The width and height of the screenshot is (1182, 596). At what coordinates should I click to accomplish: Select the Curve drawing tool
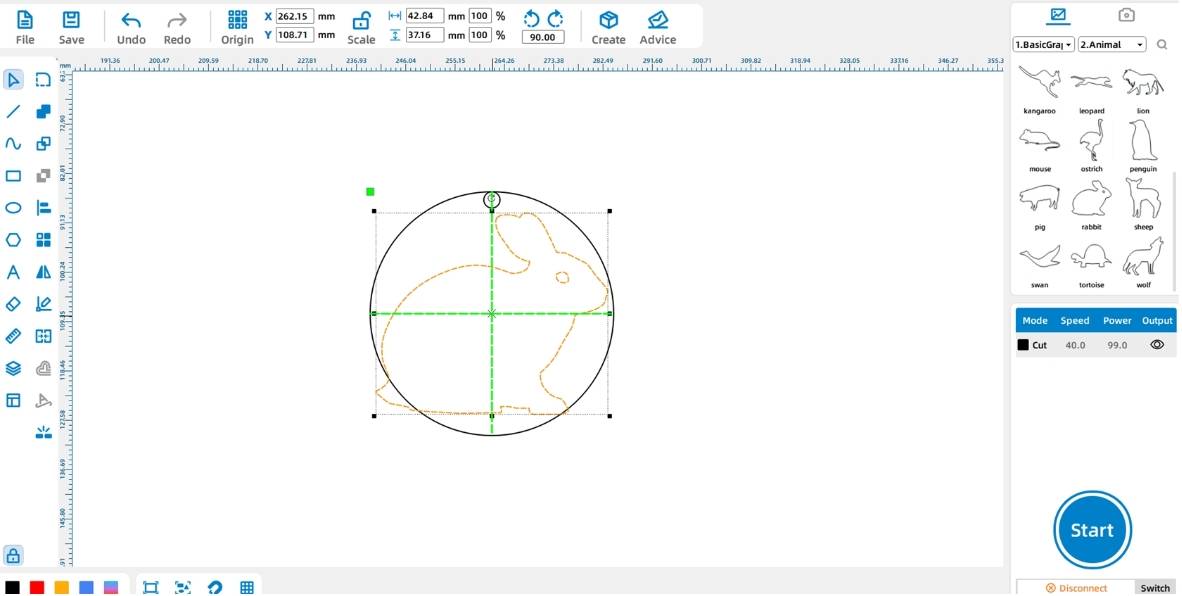14,144
